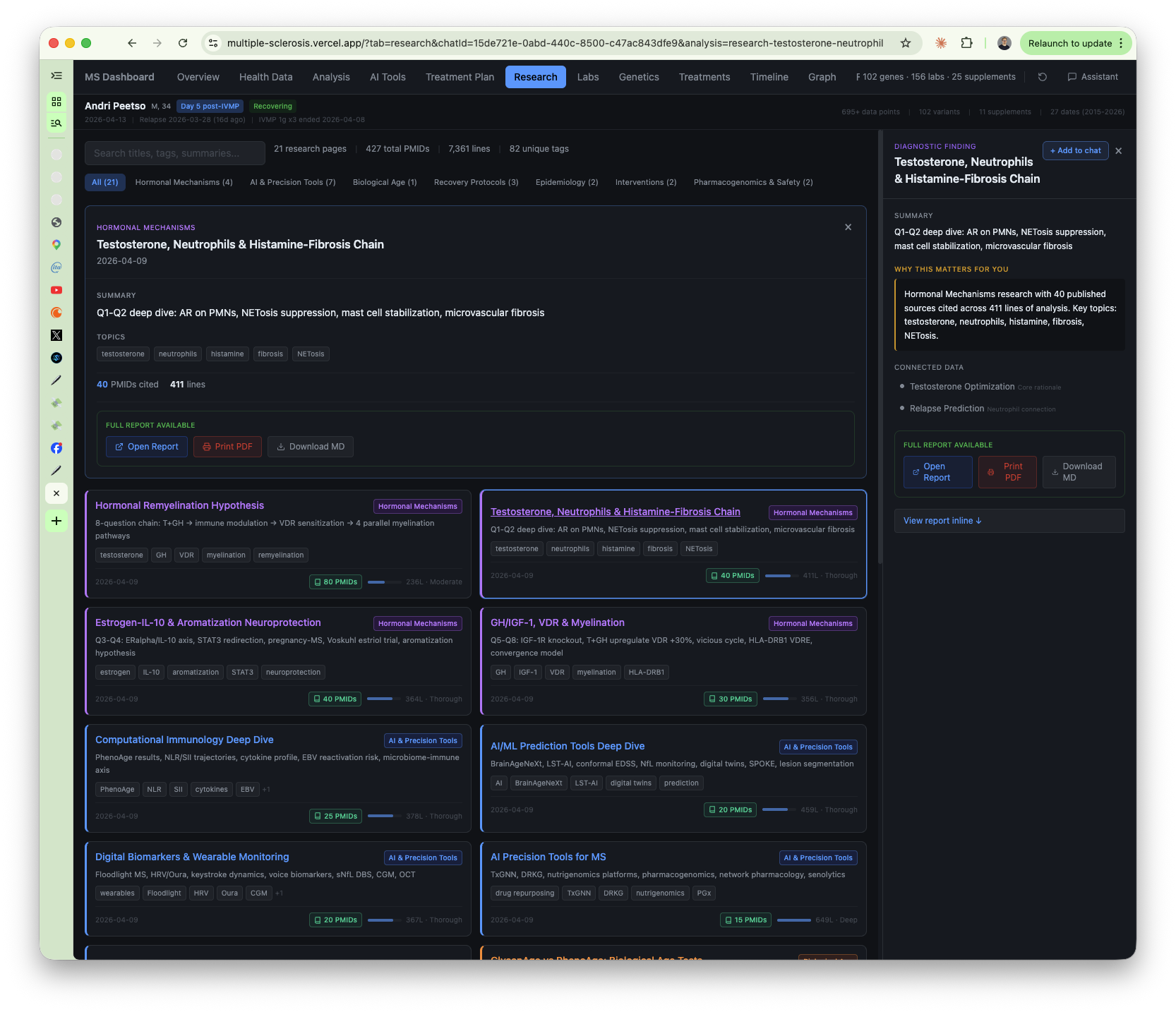Open Report for the diagnostic finding
Viewport: 1176px width, 1012px height.
pyautogui.click(x=937, y=471)
